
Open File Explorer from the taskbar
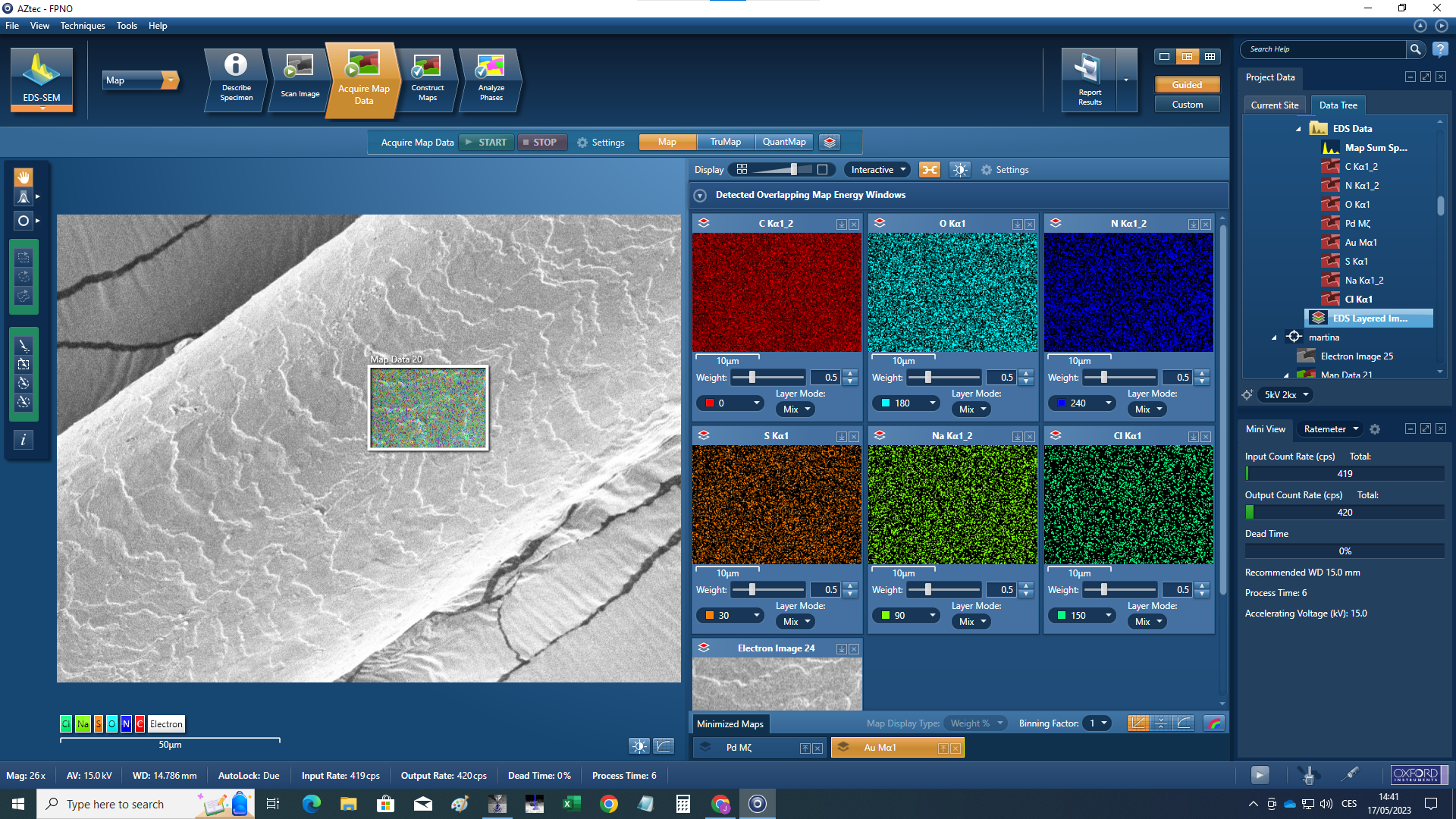tap(349, 804)
